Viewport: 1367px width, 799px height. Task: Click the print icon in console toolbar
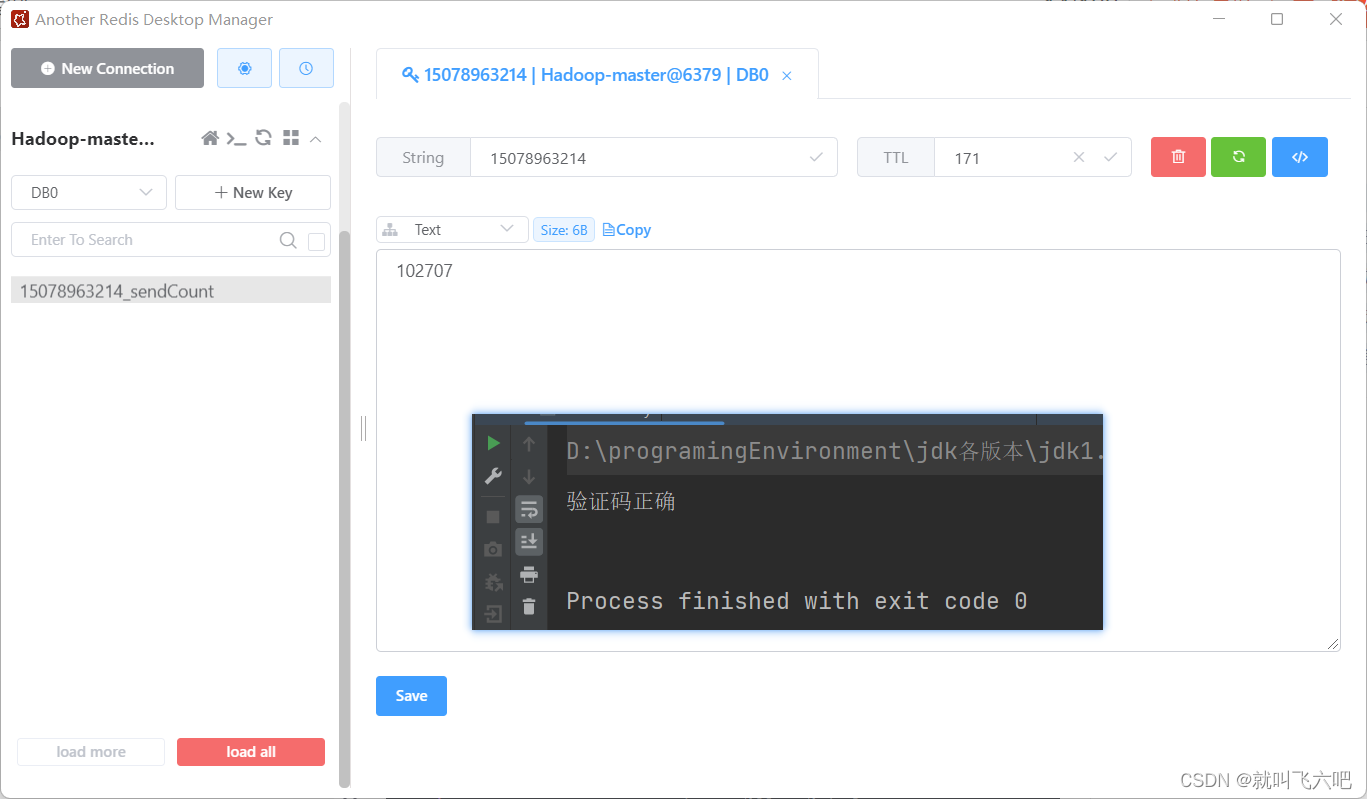pos(529,574)
